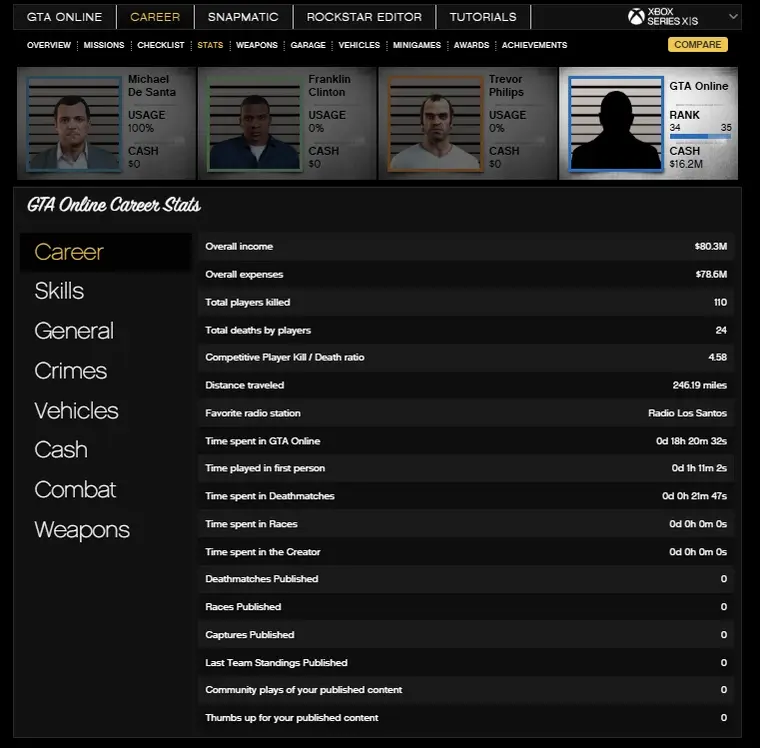Click the 'Time spent in the Creator' label
This screenshot has height=748, width=760.
[x=263, y=552]
